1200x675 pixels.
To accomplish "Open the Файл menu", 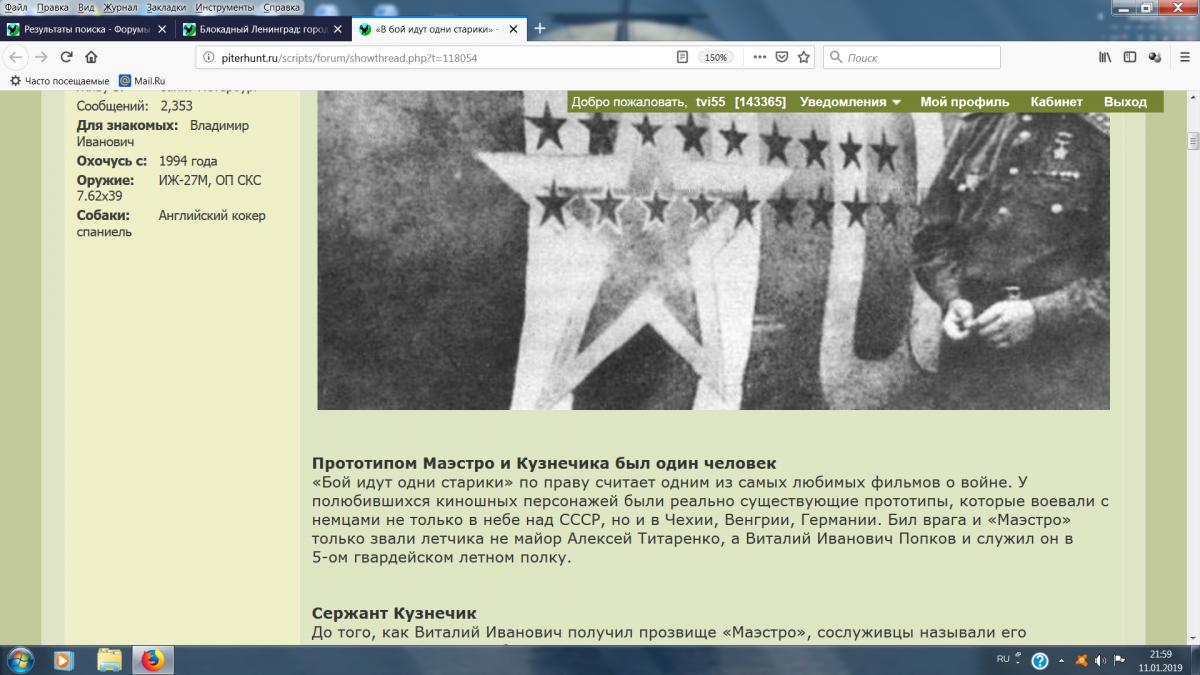I will click(x=16, y=7).
